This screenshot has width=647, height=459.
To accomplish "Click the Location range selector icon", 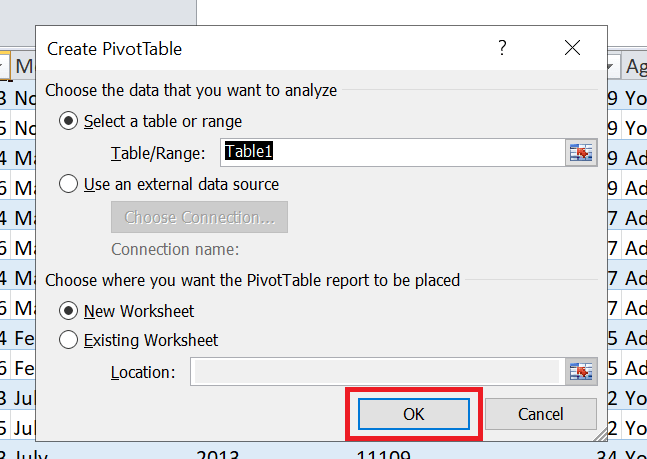I will 581,371.
